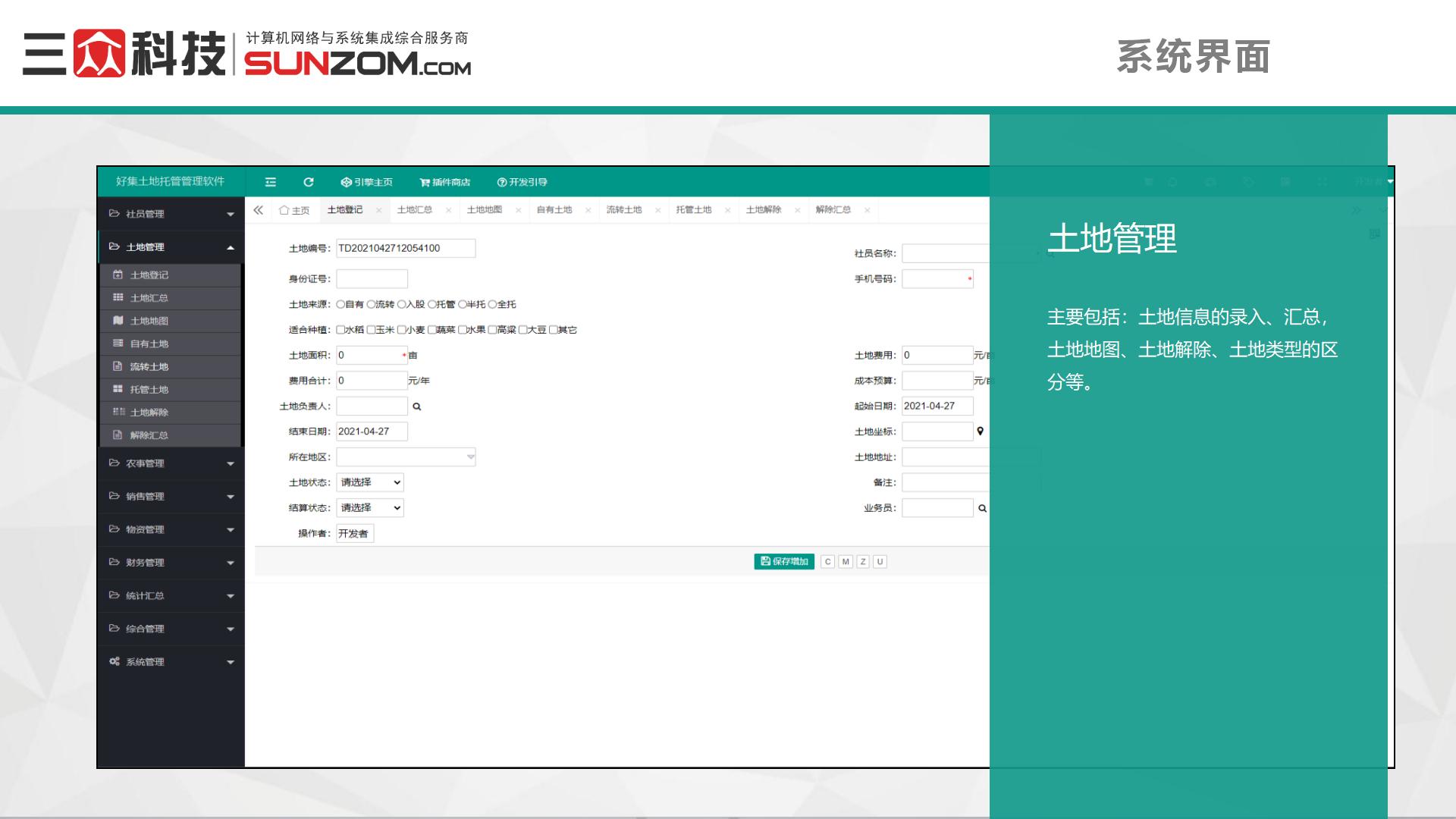
Task: Open 引擎主页 via its toolbar icon
Action: [x=366, y=182]
